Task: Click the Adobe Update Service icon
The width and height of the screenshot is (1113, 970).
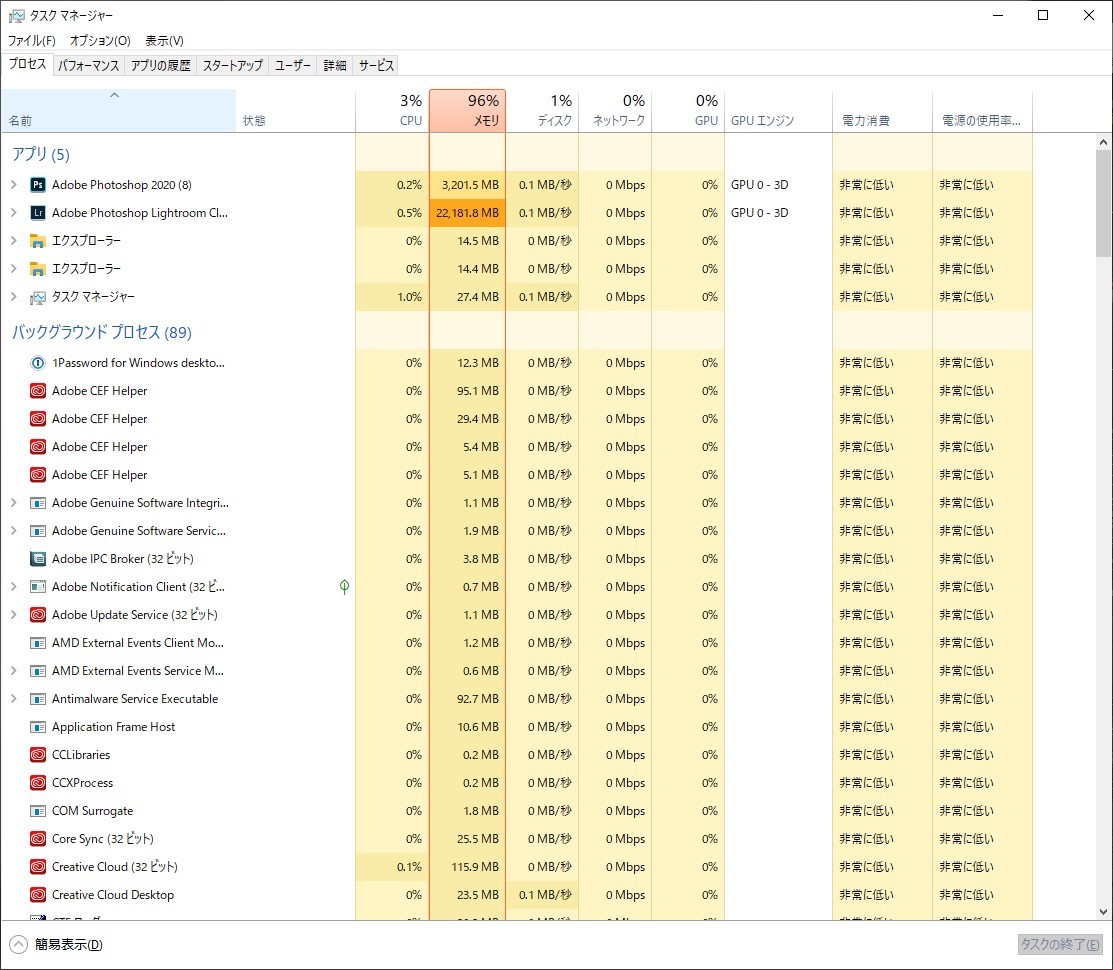Action: tap(38, 615)
